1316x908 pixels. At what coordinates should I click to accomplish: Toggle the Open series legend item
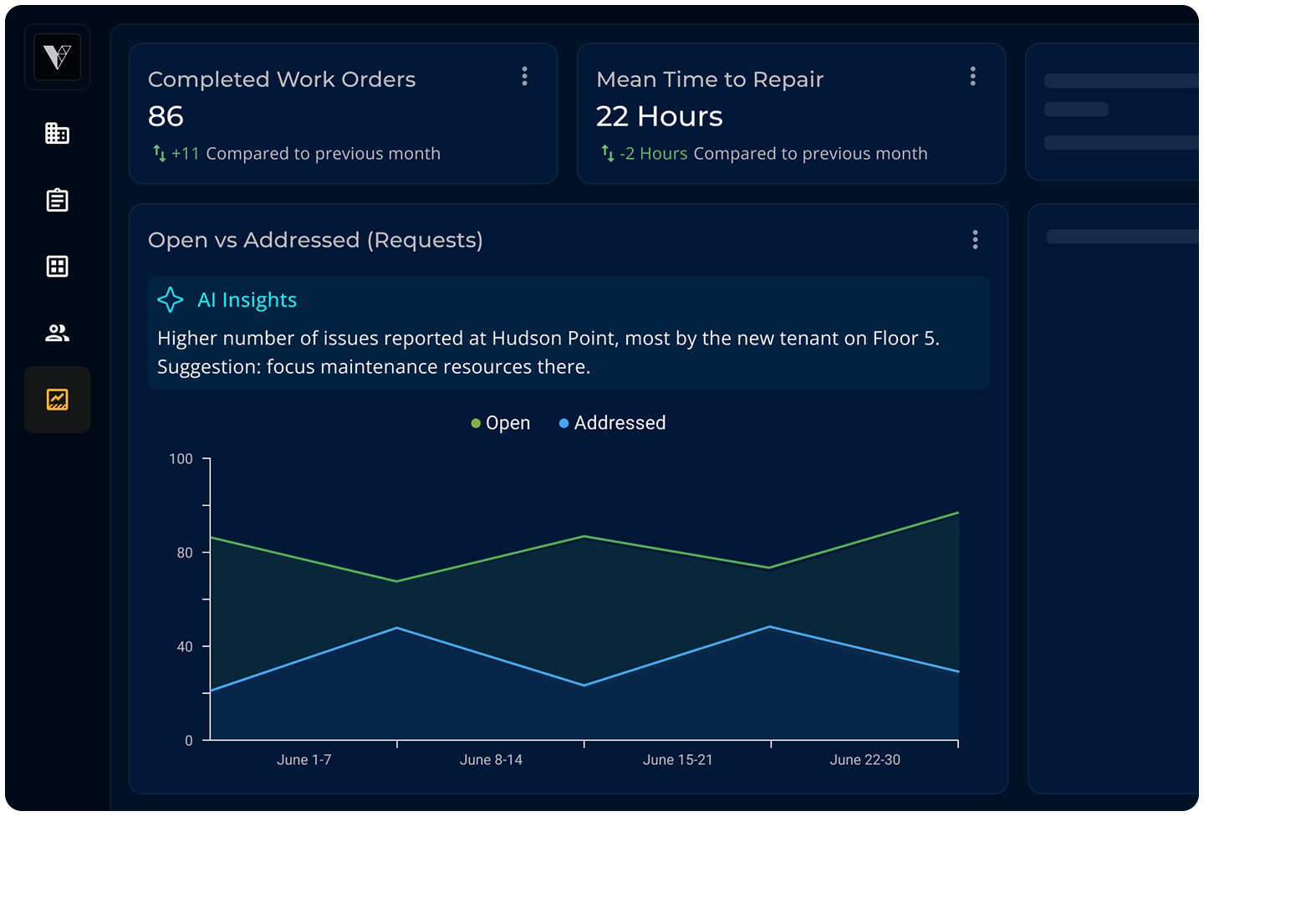point(501,423)
